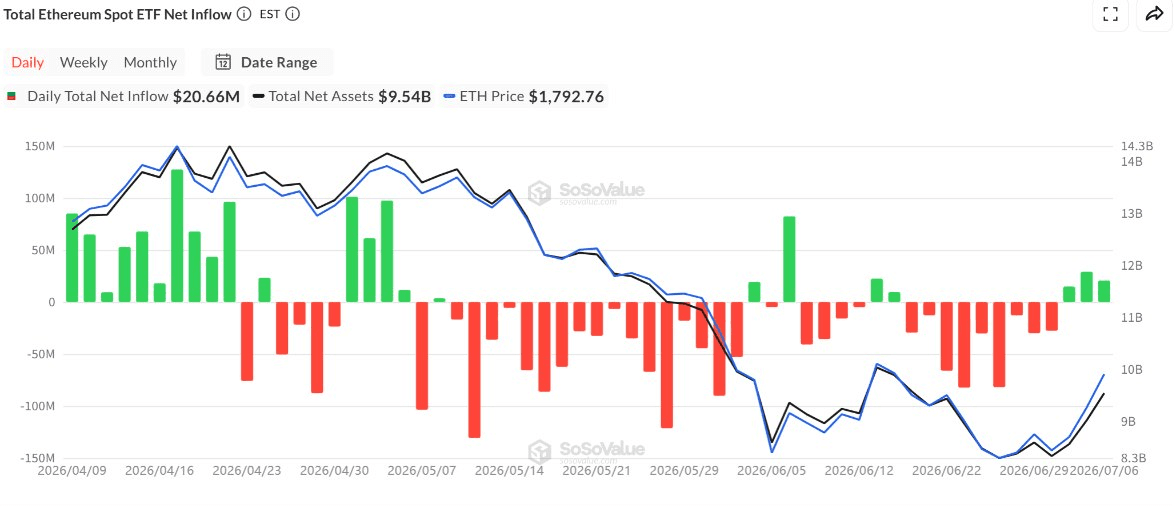The width and height of the screenshot is (1174, 506).
Task: Toggle Daily Total Net Inflow legend series
Action: click(124, 97)
